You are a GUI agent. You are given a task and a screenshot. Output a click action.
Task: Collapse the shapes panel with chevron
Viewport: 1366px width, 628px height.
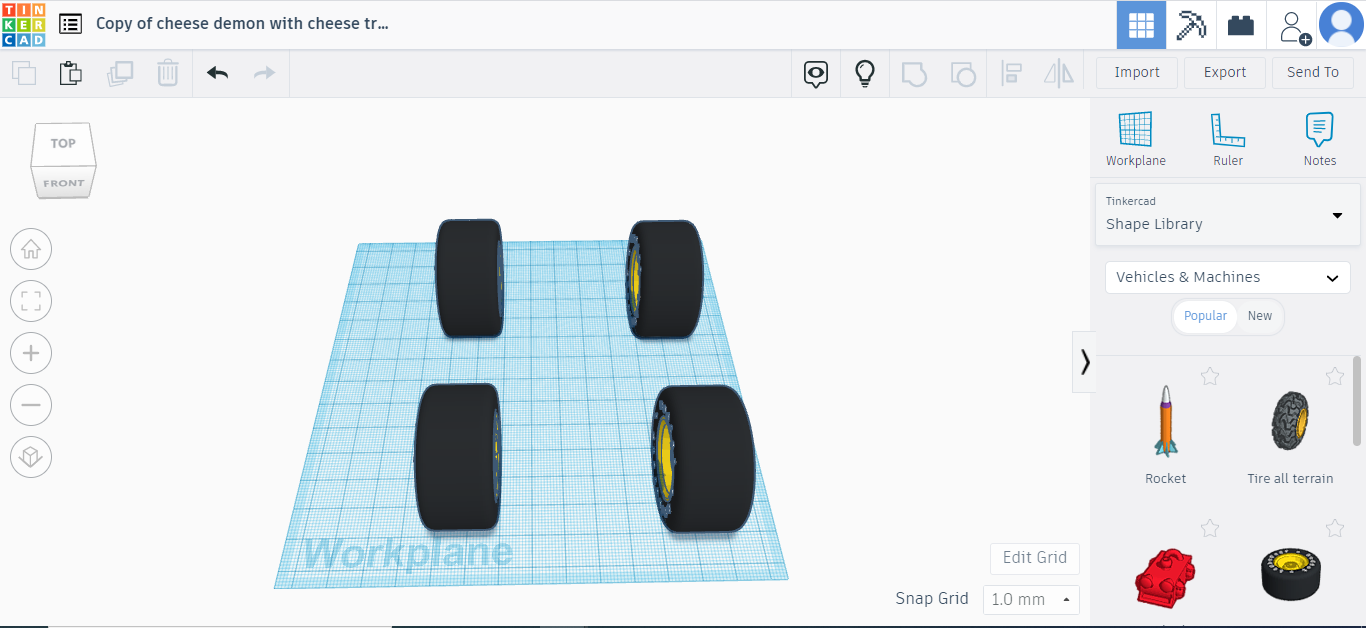click(x=1085, y=362)
